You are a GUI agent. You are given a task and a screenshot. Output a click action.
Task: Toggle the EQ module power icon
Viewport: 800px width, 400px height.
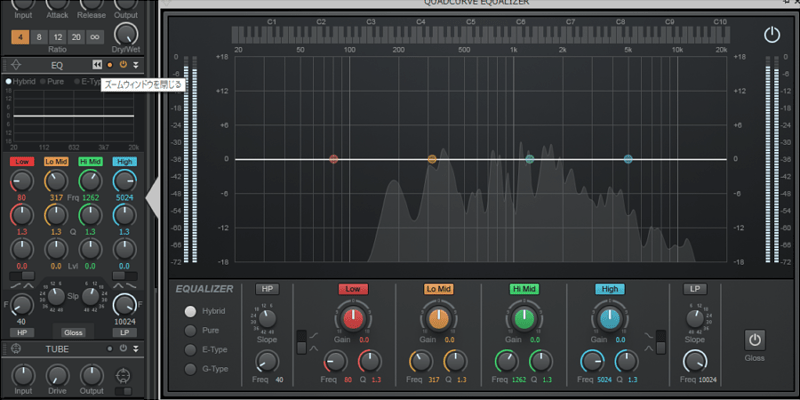point(123,64)
